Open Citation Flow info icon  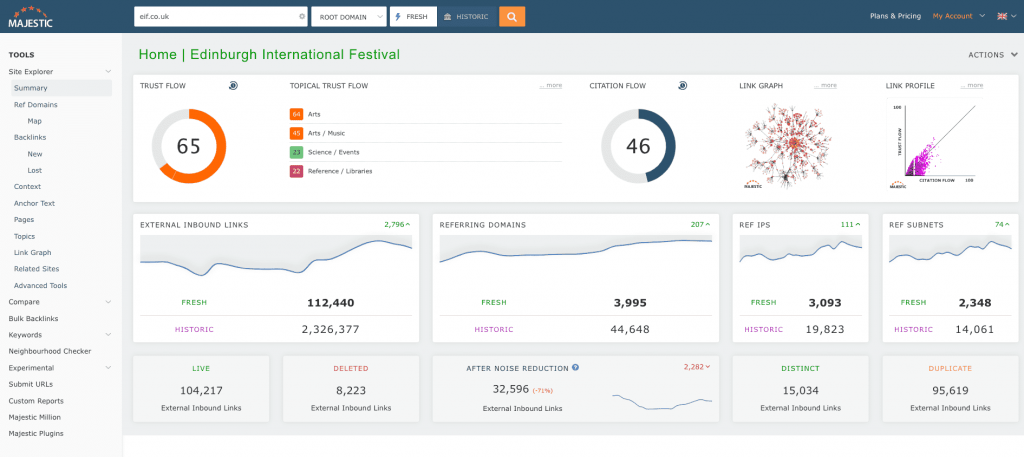682,86
